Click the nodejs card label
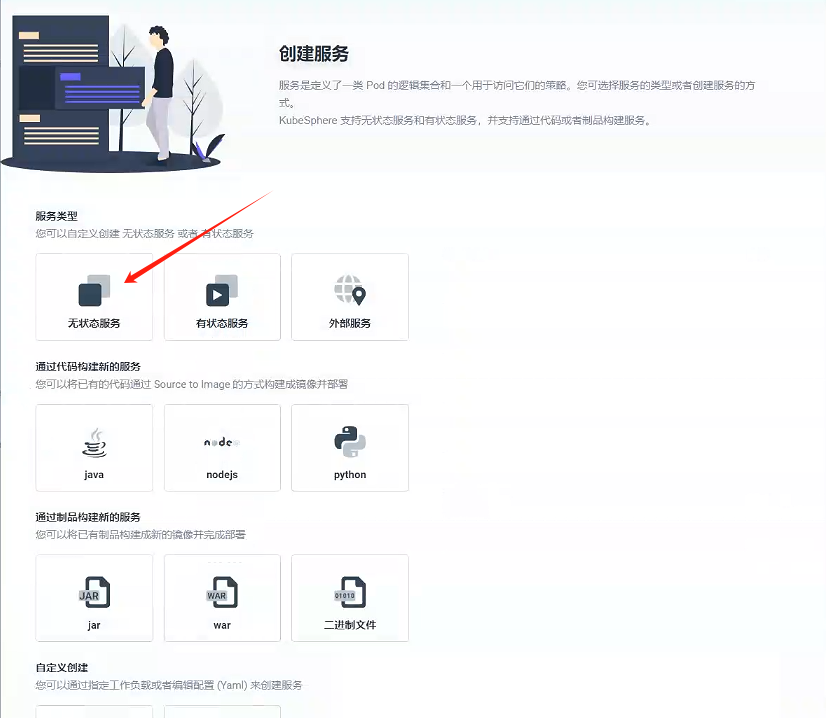The image size is (826, 718). [x=222, y=475]
